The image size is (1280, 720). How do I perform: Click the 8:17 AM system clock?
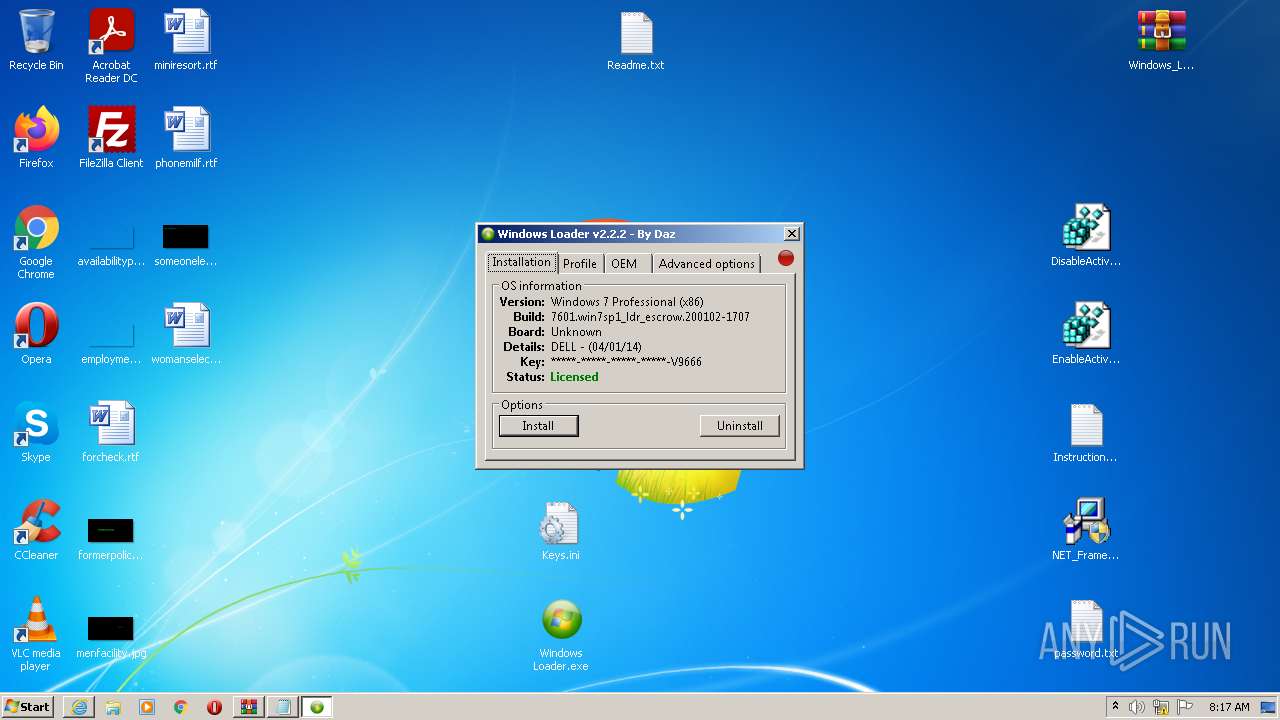pyautogui.click(x=1229, y=707)
